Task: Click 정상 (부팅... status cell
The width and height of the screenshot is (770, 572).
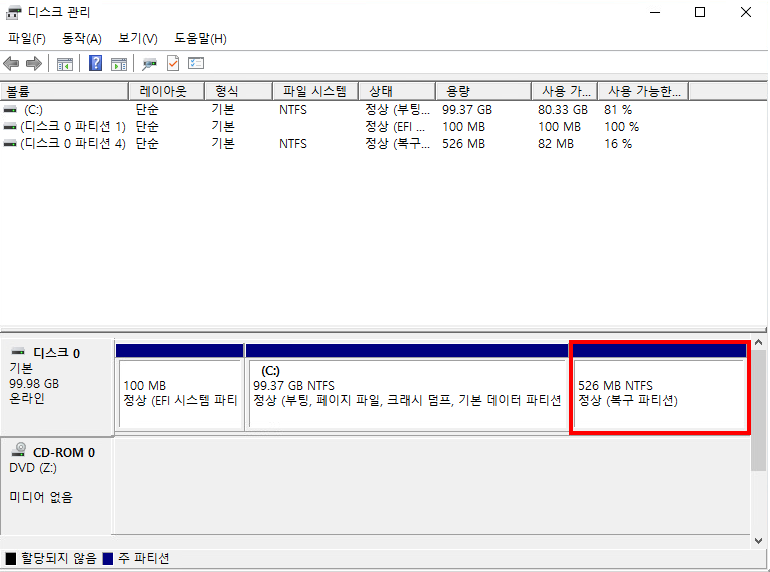Action: point(397,109)
